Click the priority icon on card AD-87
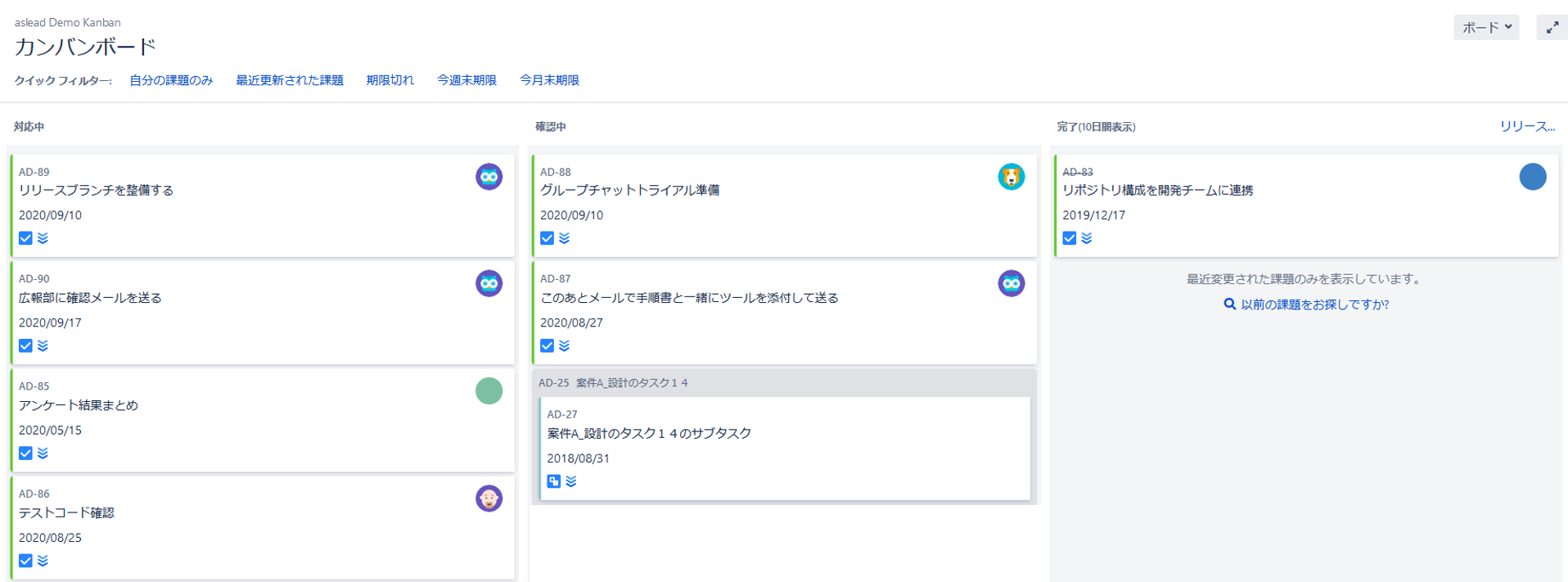The height and width of the screenshot is (582, 1568). [565, 346]
